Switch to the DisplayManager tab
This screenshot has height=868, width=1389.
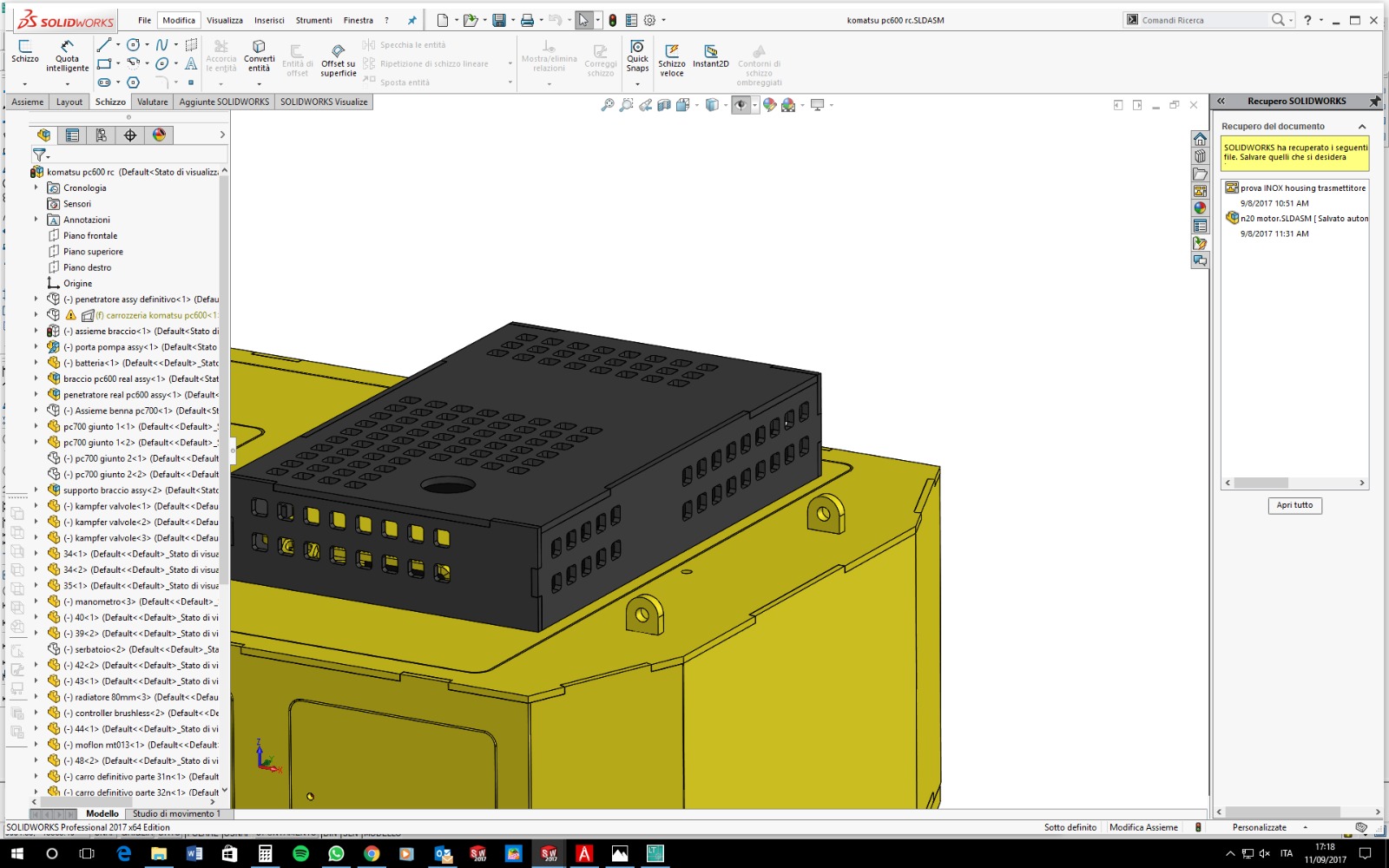coord(158,135)
